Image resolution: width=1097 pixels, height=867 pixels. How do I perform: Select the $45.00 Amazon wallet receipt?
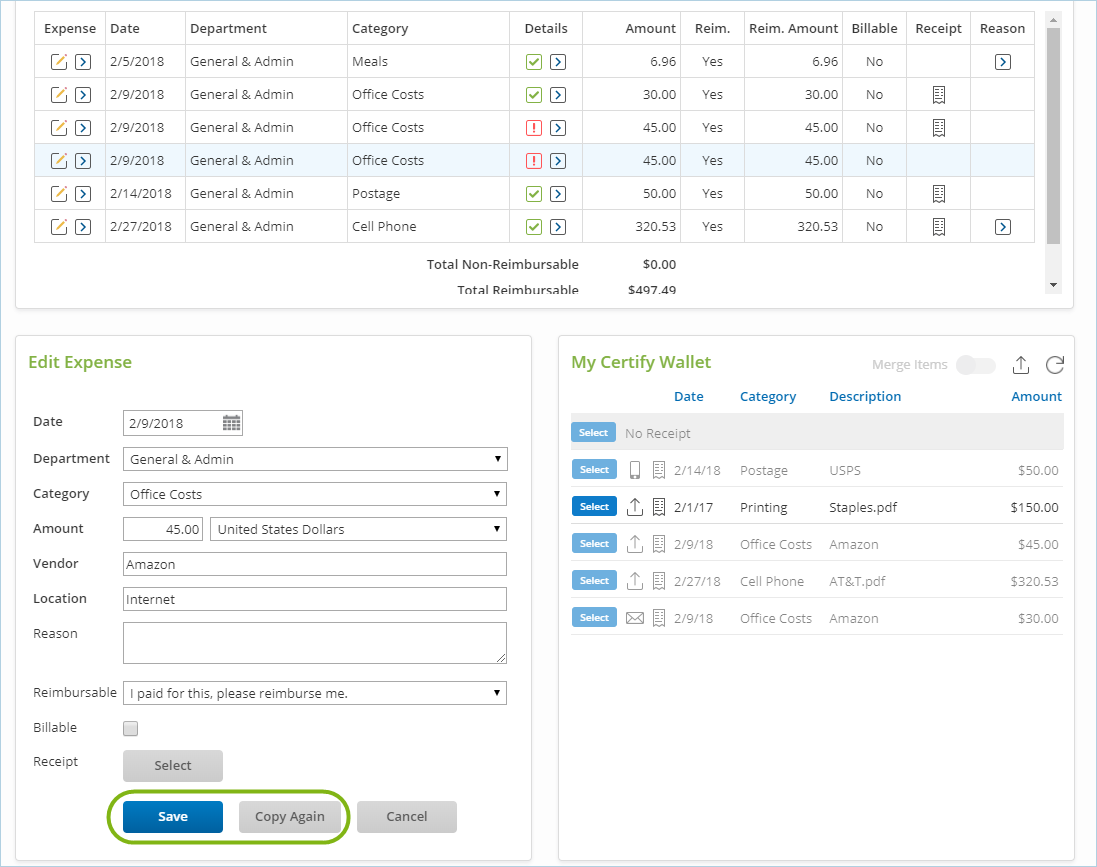(594, 544)
